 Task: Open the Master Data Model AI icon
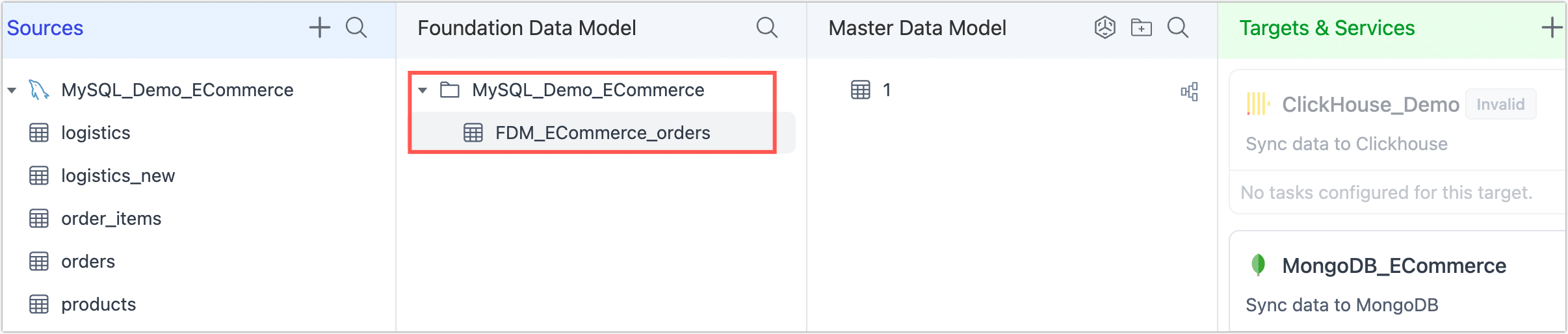pyautogui.click(x=1104, y=28)
